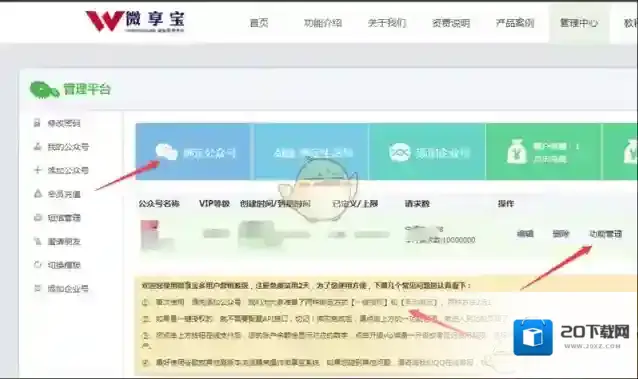
Task: Open 添加企业号 in the sidebar
Action: coord(68,289)
